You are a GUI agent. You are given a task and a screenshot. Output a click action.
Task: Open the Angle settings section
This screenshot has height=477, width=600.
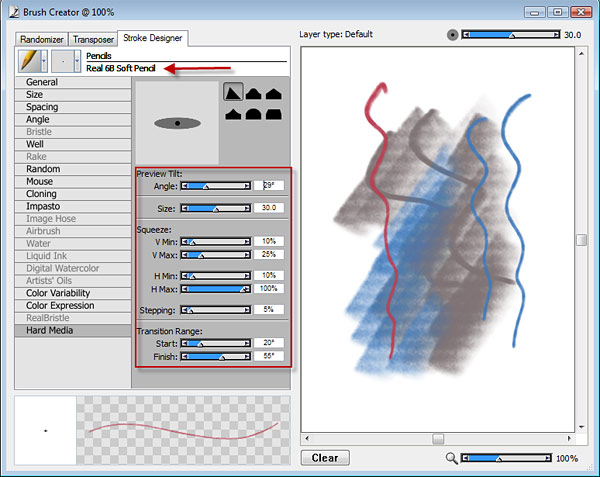coord(73,119)
